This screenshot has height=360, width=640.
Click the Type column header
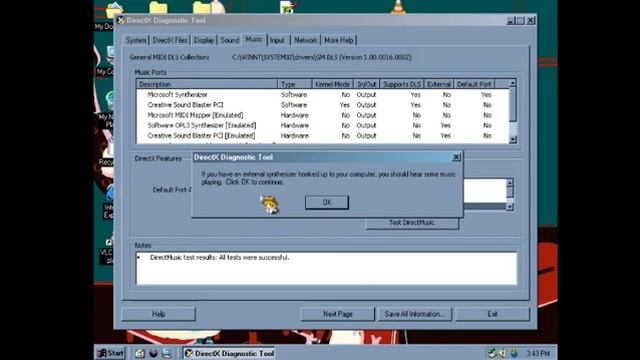point(294,84)
